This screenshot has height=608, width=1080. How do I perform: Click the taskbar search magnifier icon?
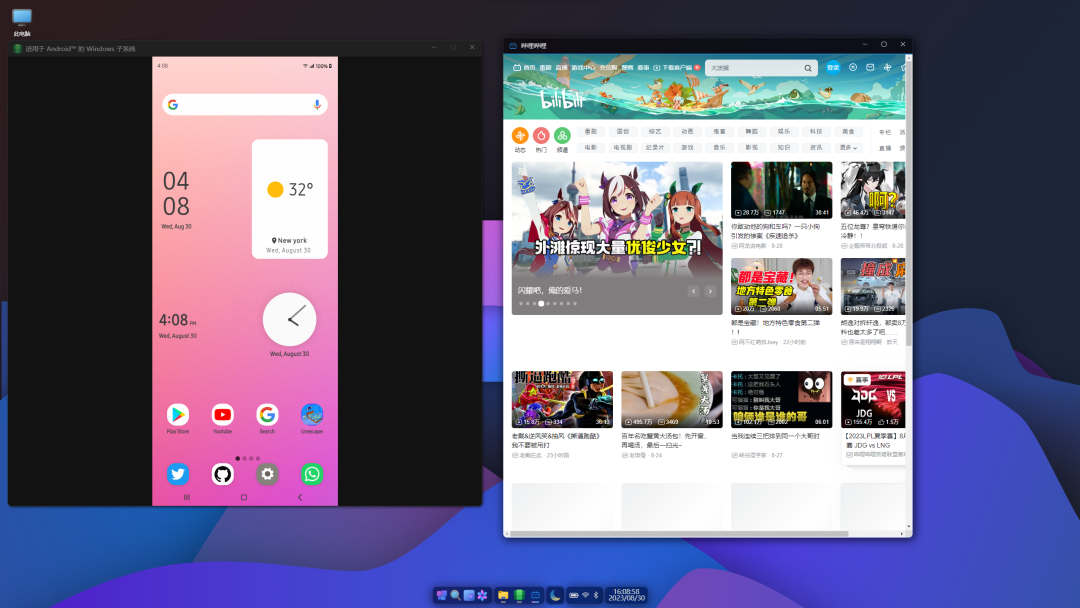coord(455,595)
